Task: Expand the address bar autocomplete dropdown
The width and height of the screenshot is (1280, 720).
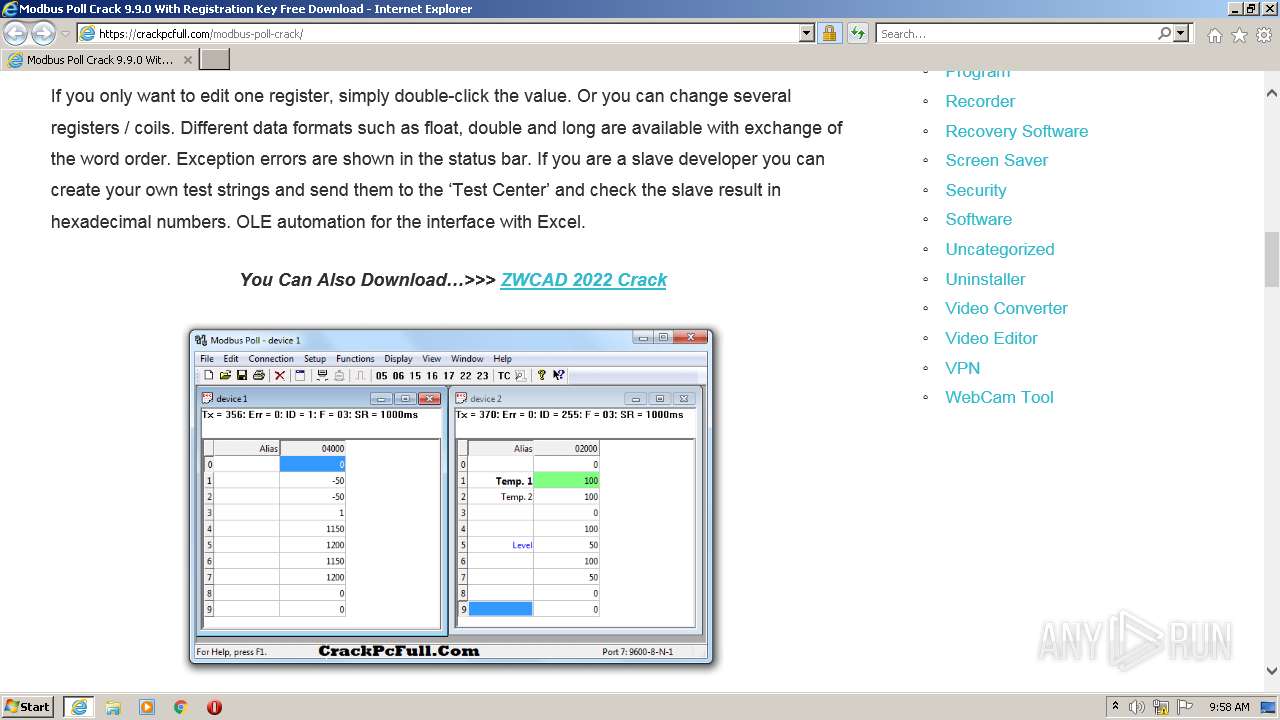Action: pyautogui.click(x=807, y=33)
